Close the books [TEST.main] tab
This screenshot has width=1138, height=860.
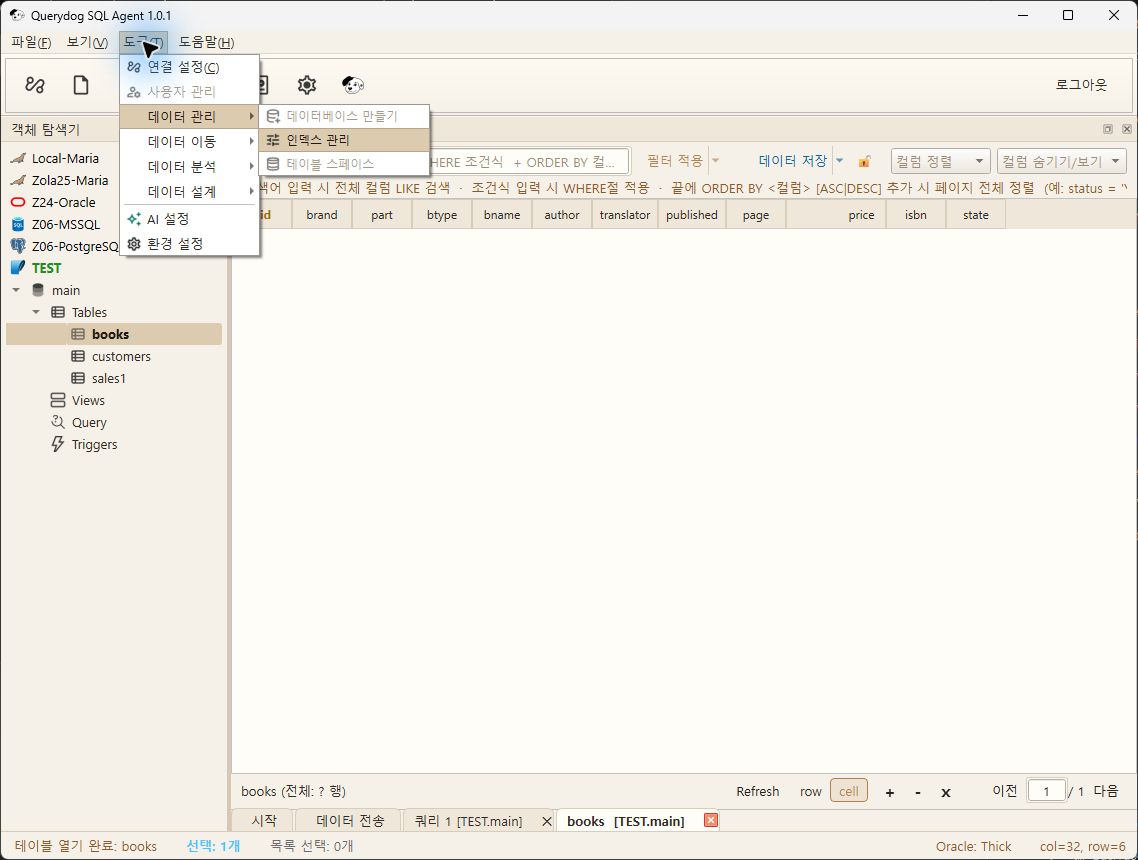(711, 820)
